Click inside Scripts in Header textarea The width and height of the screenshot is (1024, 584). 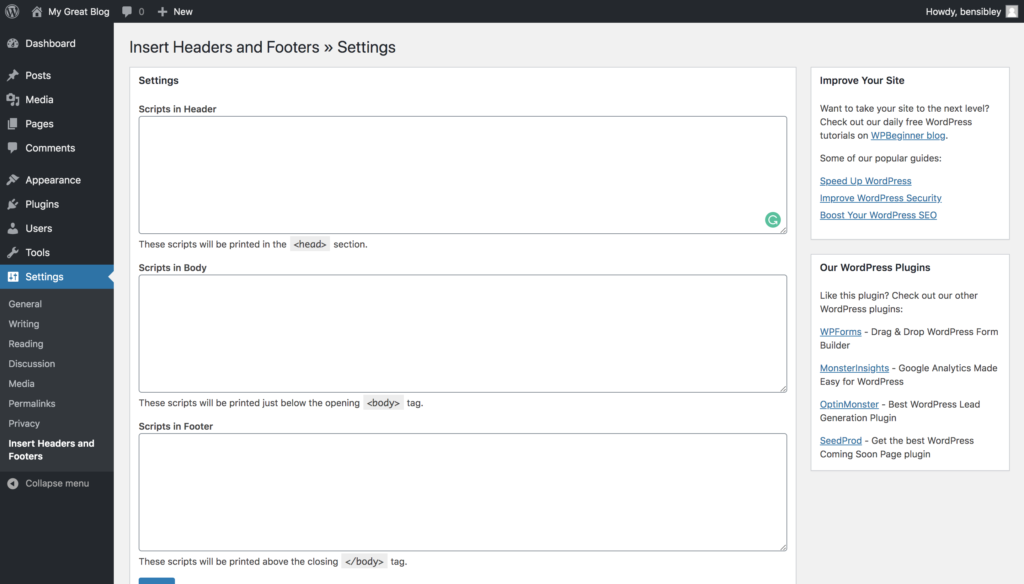coord(462,175)
